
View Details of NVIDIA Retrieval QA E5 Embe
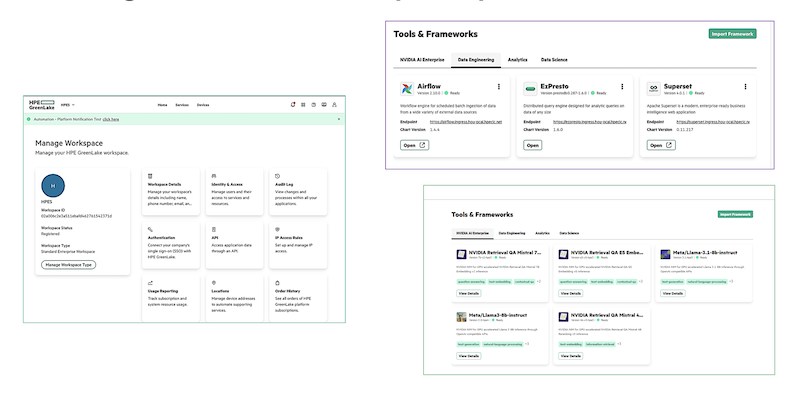point(571,293)
